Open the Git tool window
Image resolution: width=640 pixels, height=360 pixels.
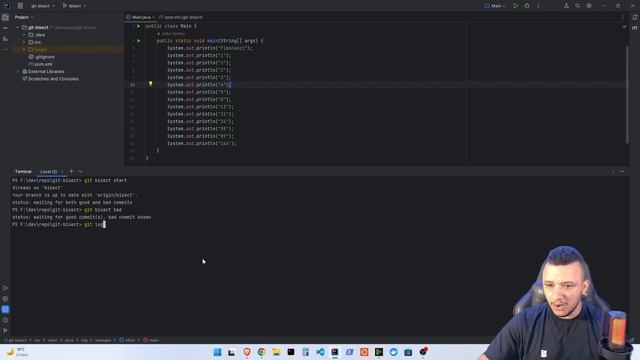point(5,331)
